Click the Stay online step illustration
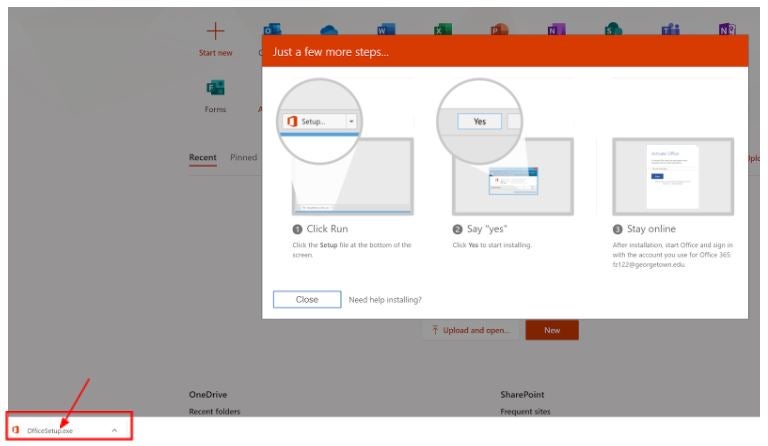 (x=673, y=177)
